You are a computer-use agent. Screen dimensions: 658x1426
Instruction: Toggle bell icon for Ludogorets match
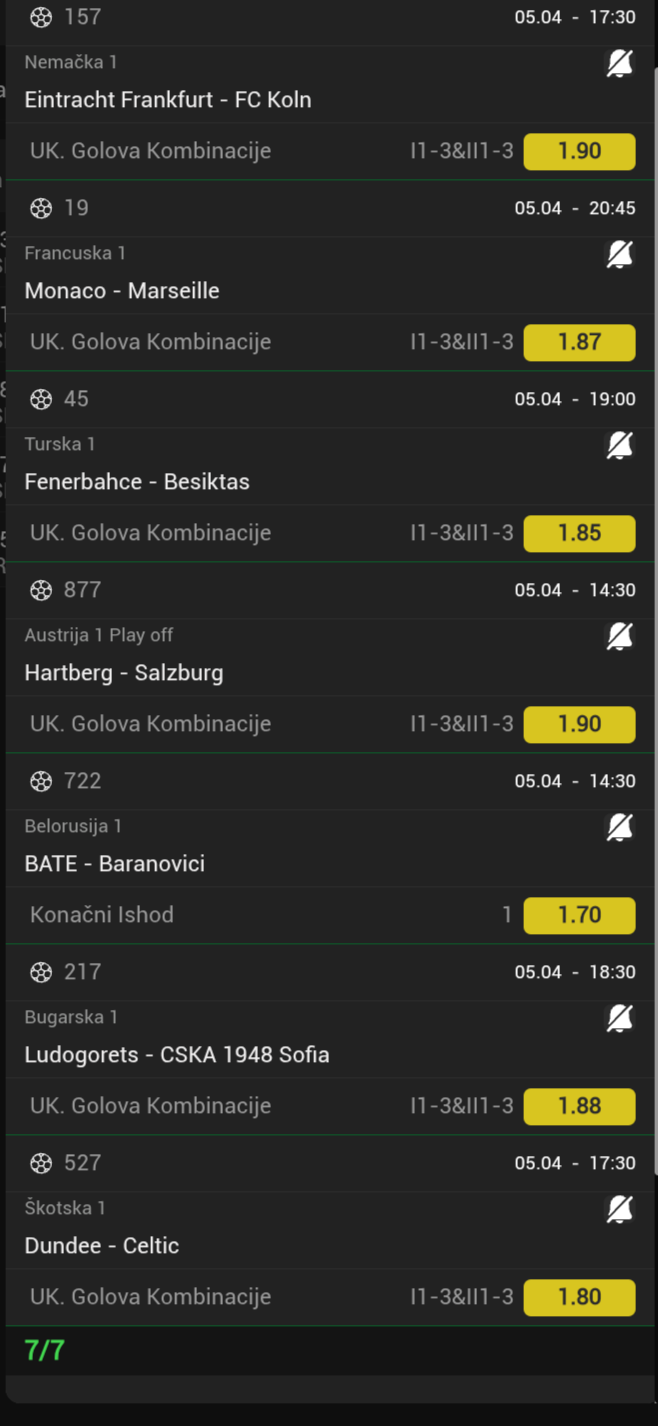click(620, 1019)
